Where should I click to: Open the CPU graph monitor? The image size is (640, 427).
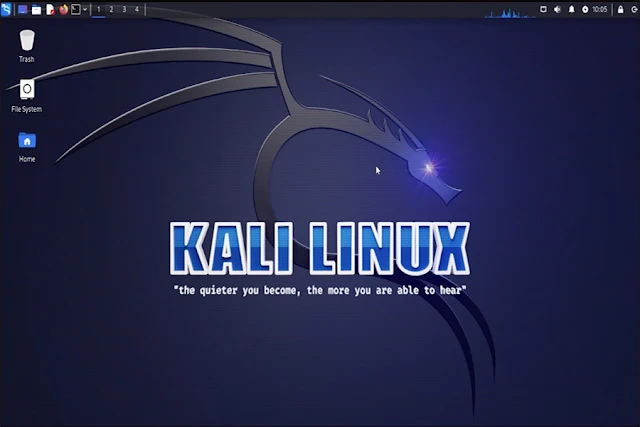510,13
